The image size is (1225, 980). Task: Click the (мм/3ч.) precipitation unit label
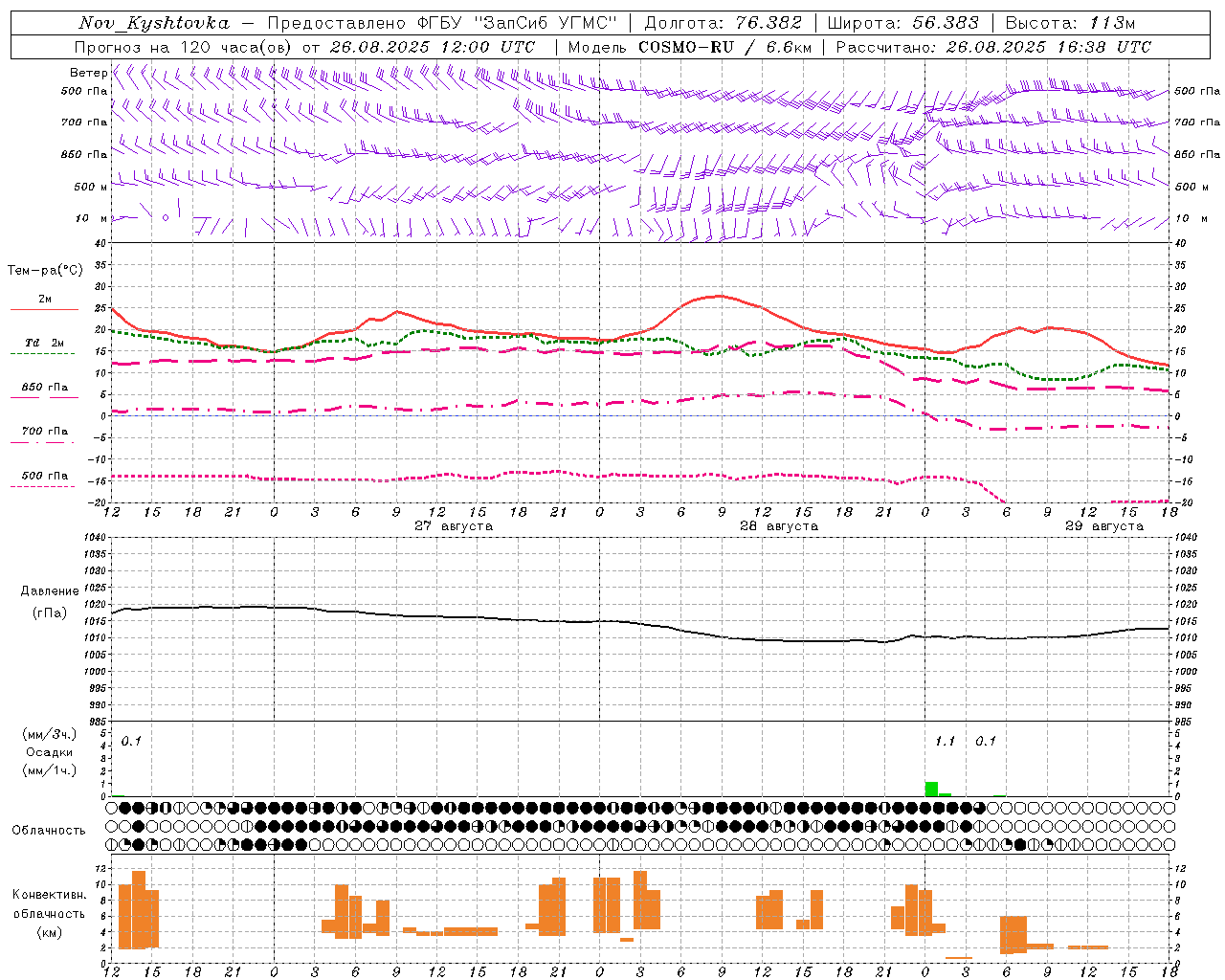click(50, 734)
